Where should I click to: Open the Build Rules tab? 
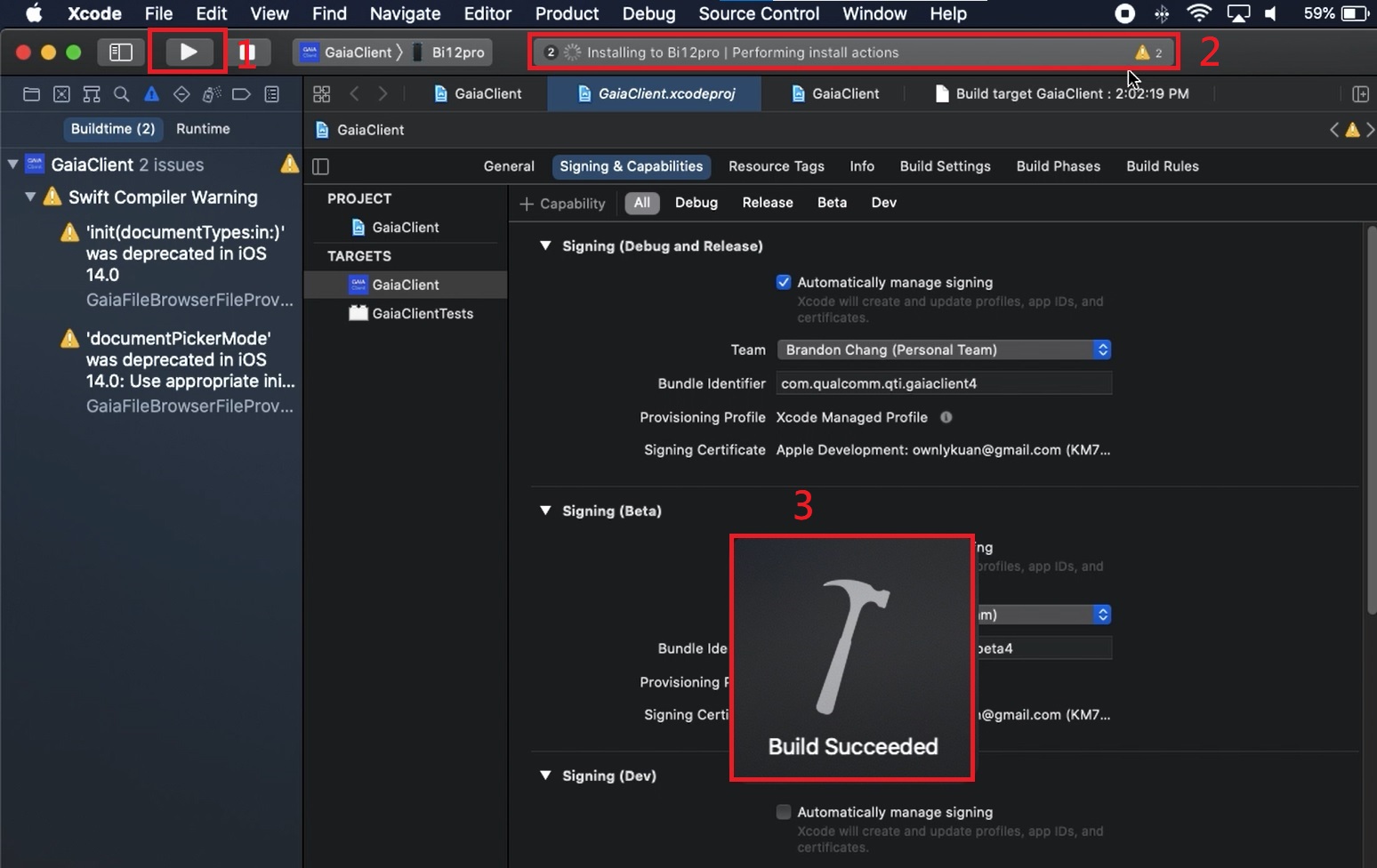(x=1162, y=166)
